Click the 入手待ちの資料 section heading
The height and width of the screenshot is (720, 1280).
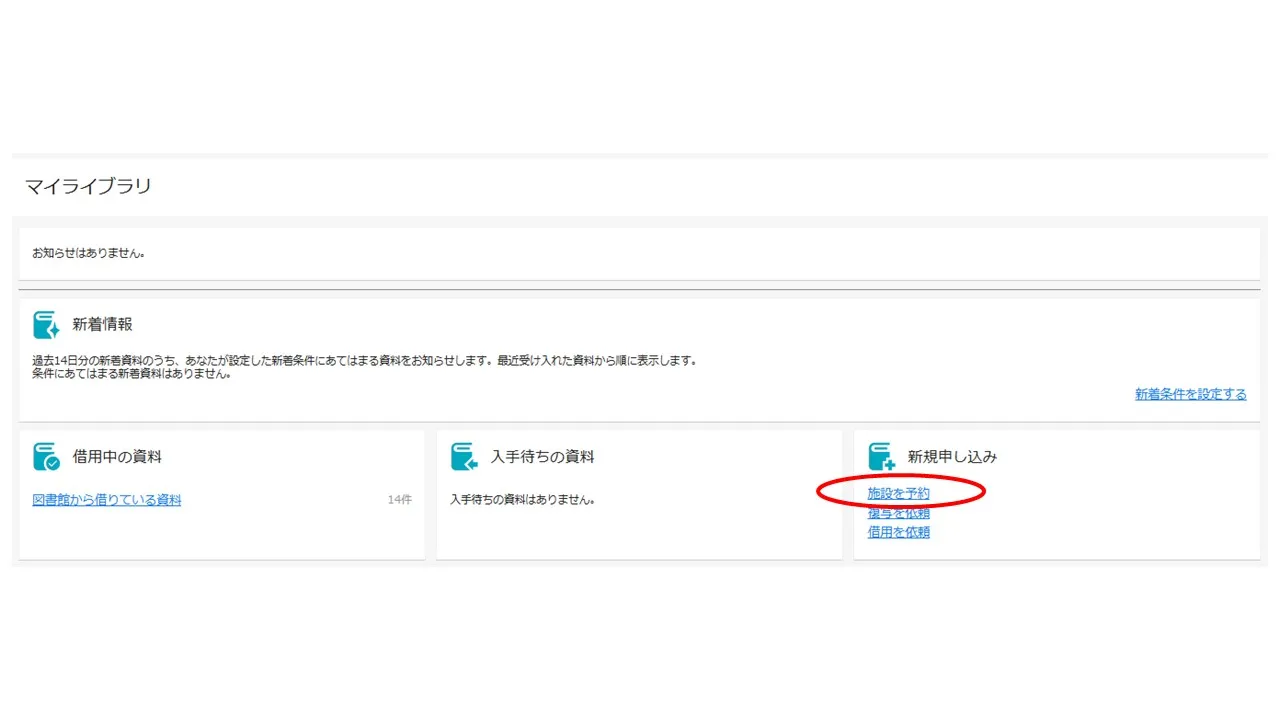click(x=542, y=457)
